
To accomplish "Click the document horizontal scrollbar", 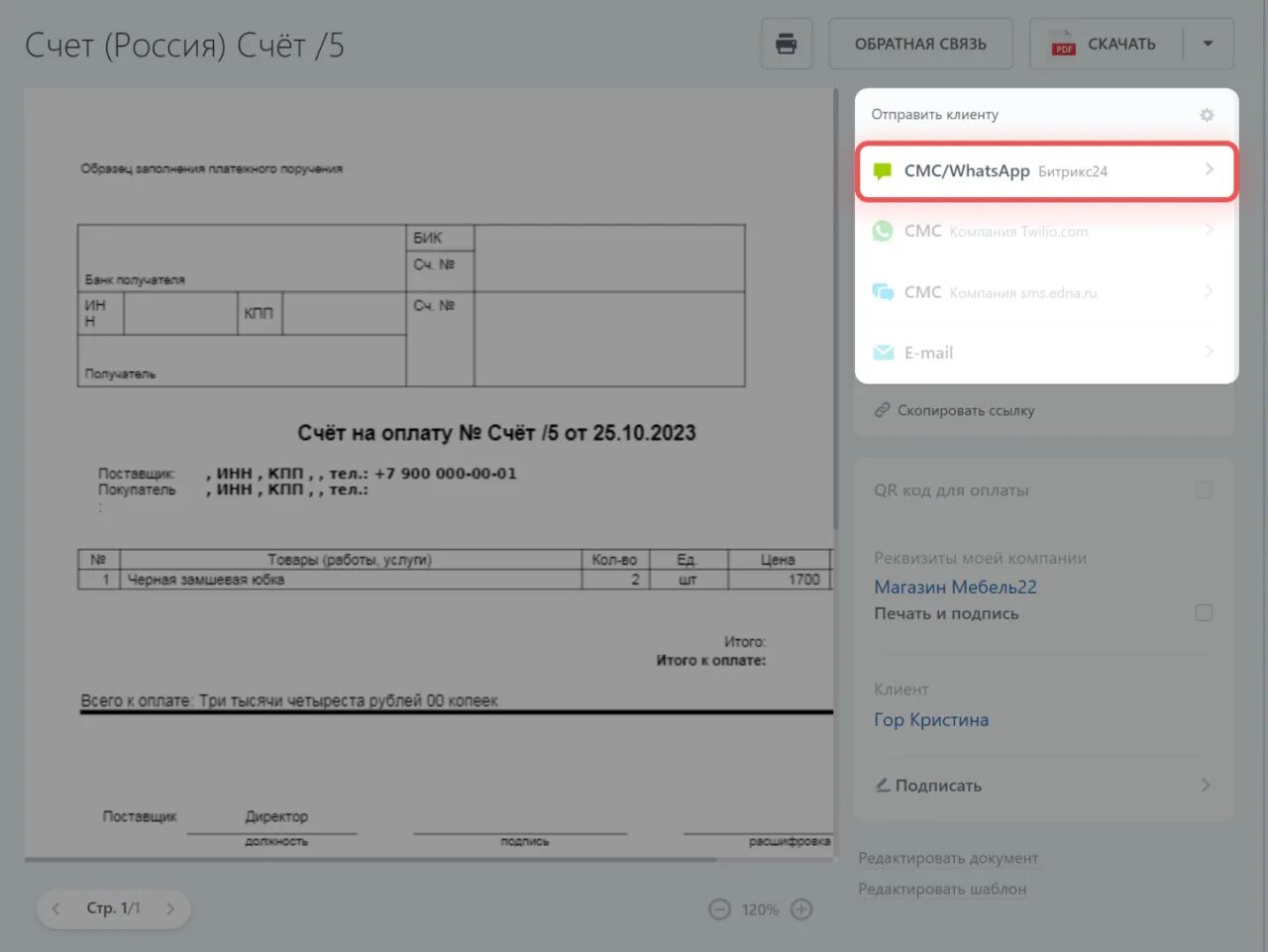I will click(x=371, y=859).
